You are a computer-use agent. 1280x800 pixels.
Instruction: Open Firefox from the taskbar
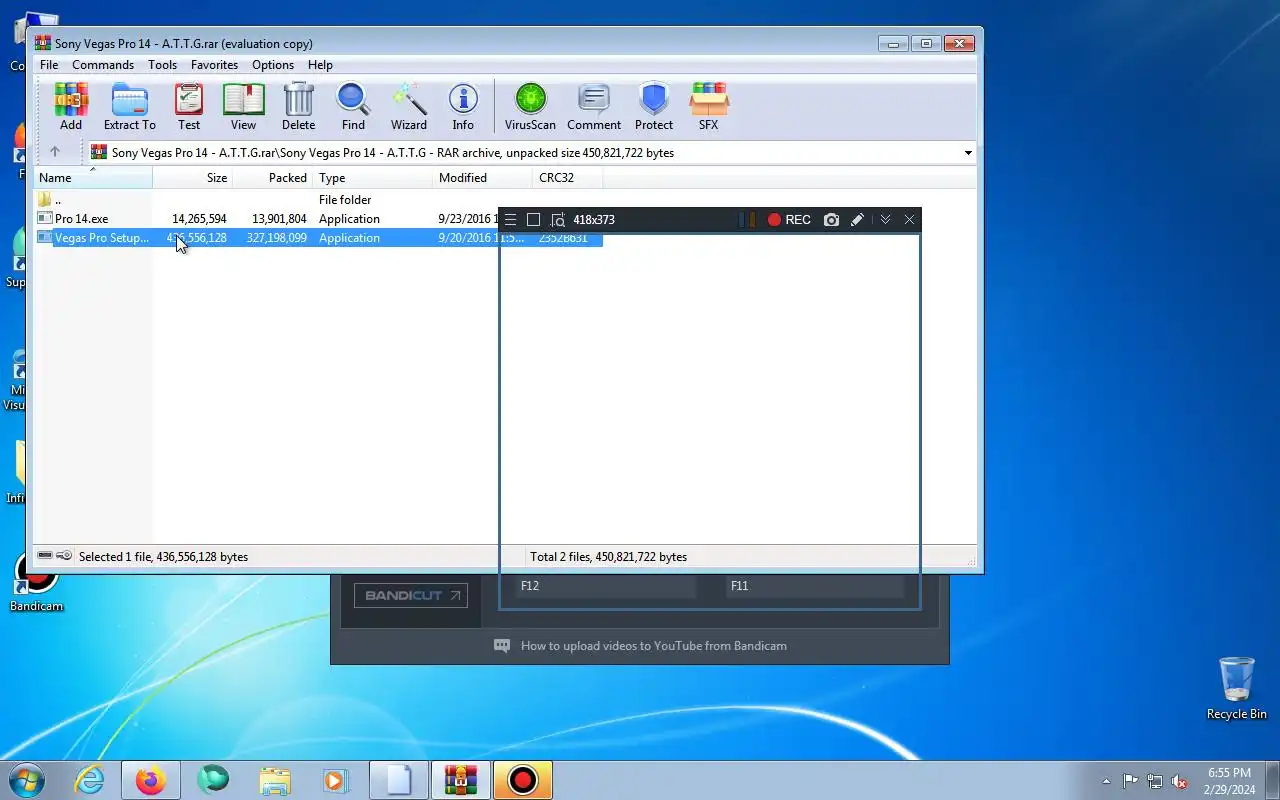pyautogui.click(x=150, y=780)
